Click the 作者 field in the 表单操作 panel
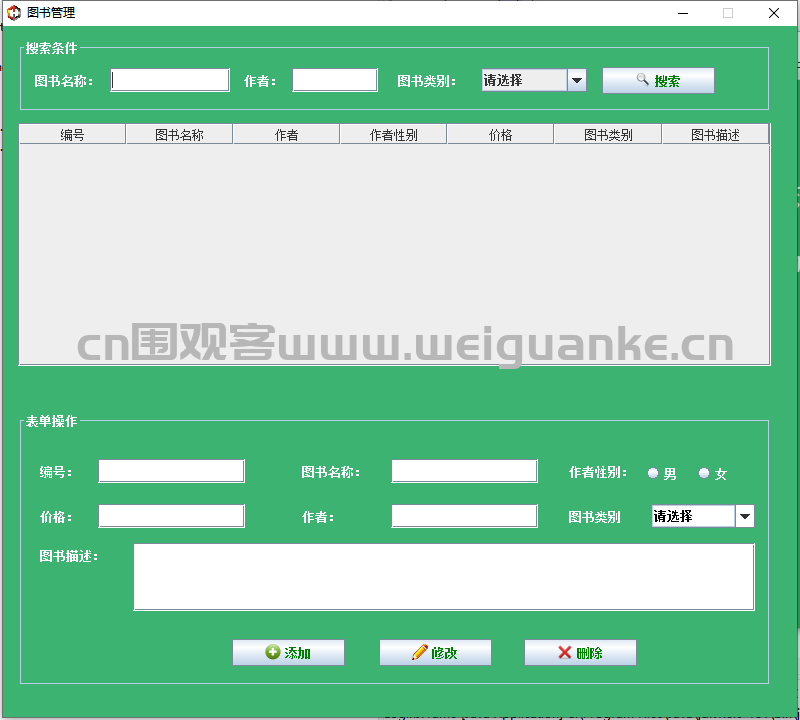This screenshot has height=720, width=800. [464, 516]
